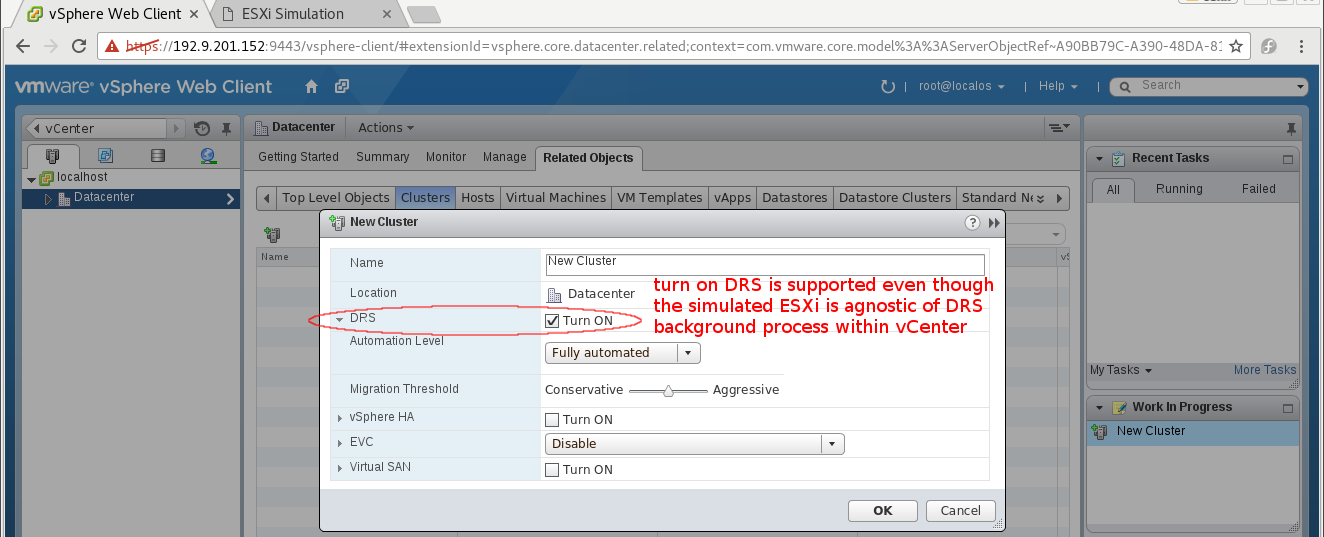This screenshot has width=1324, height=537.
Task: Switch to Networking inventory tab icon
Action: [208, 156]
